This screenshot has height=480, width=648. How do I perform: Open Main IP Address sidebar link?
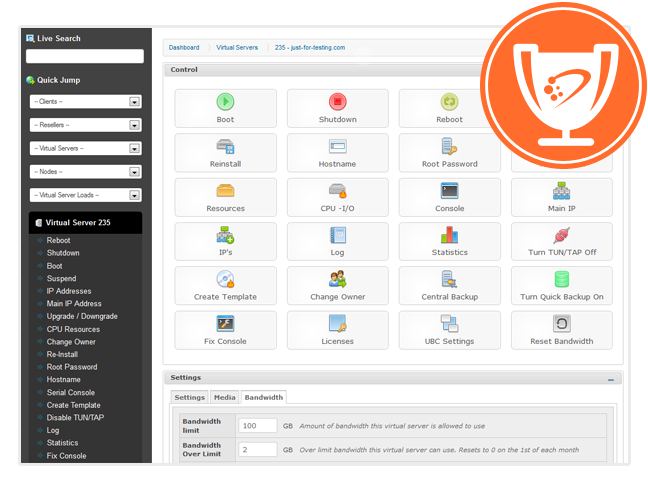point(74,304)
